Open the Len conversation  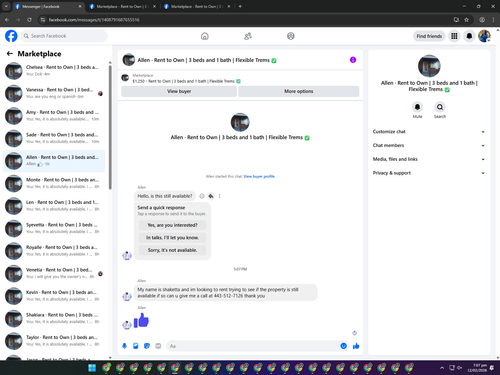point(54,206)
